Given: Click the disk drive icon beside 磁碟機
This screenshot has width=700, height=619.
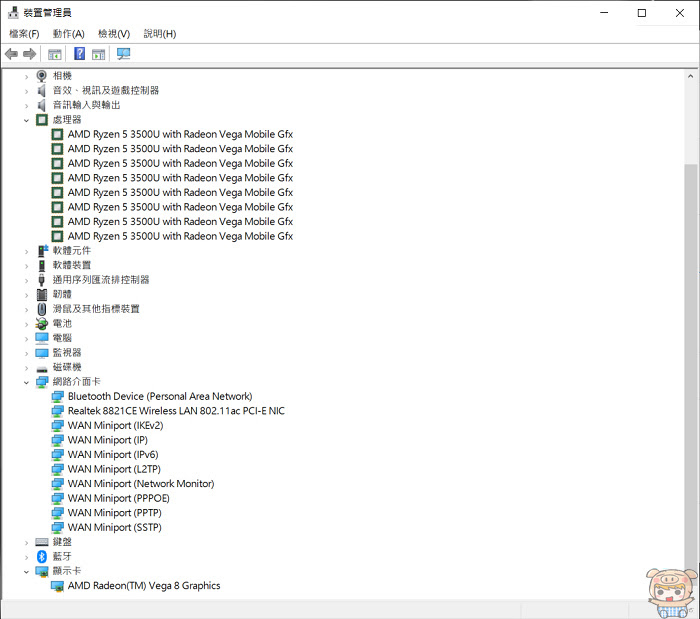Looking at the screenshot, I should 42,369.
